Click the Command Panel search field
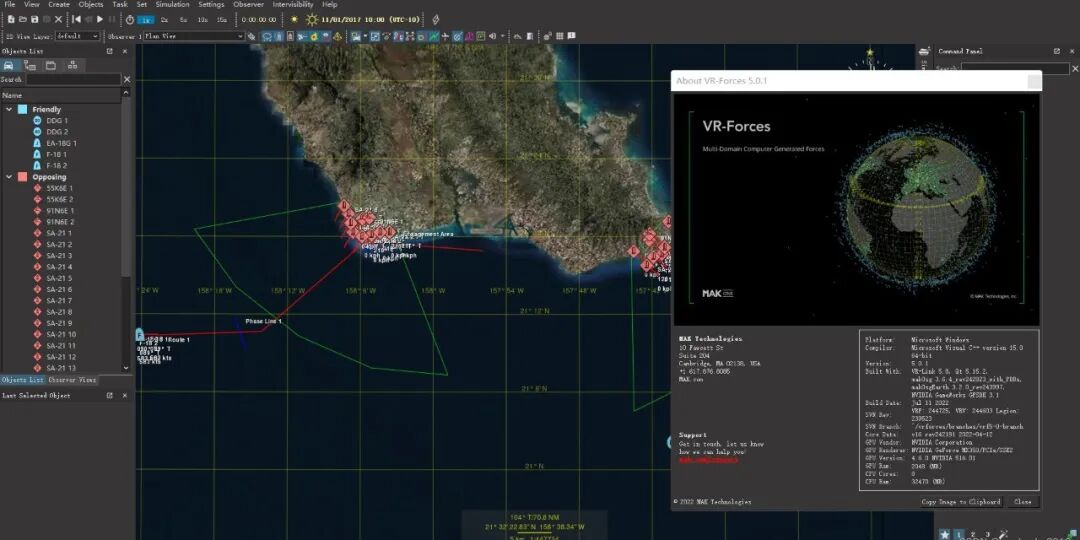1080x540 pixels. pos(1015,68)
